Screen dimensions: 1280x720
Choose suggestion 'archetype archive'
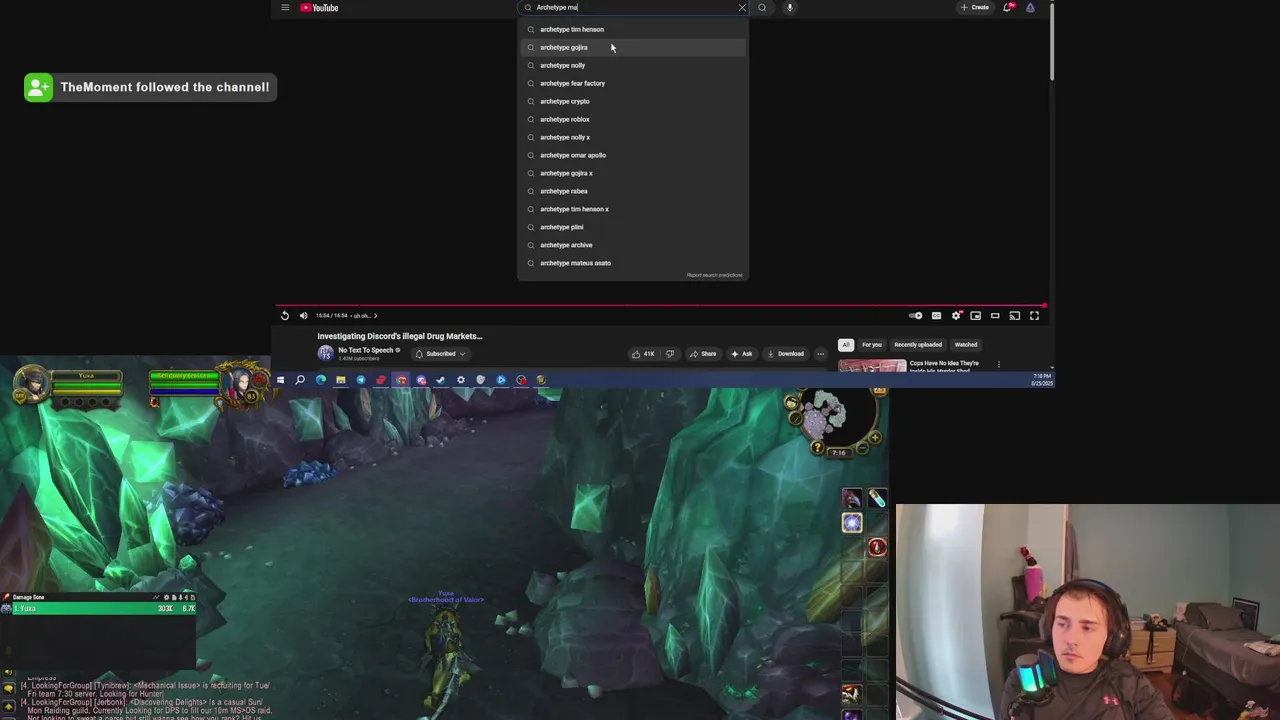(x=632, y=245)
